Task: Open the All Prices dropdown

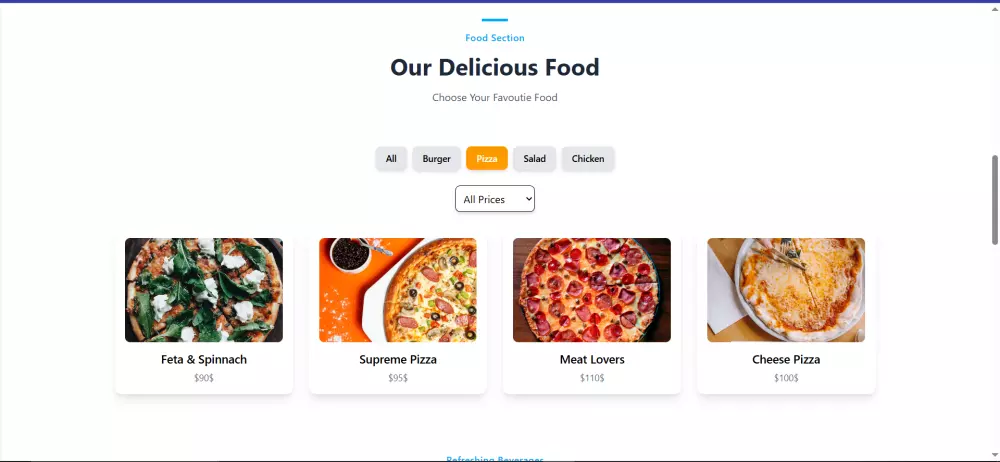Action: tap(495, 198)
